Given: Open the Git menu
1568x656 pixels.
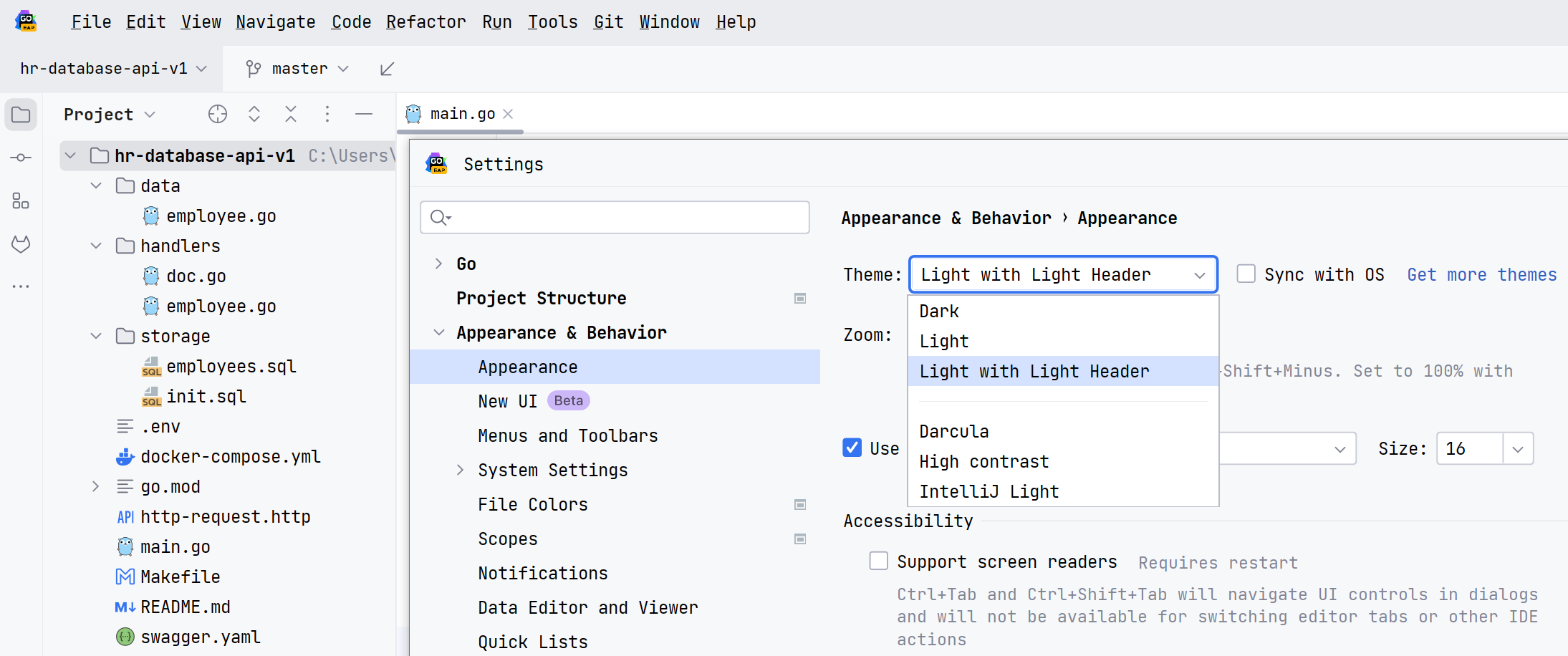Looking at the screenshot, I should pos(608,22).
